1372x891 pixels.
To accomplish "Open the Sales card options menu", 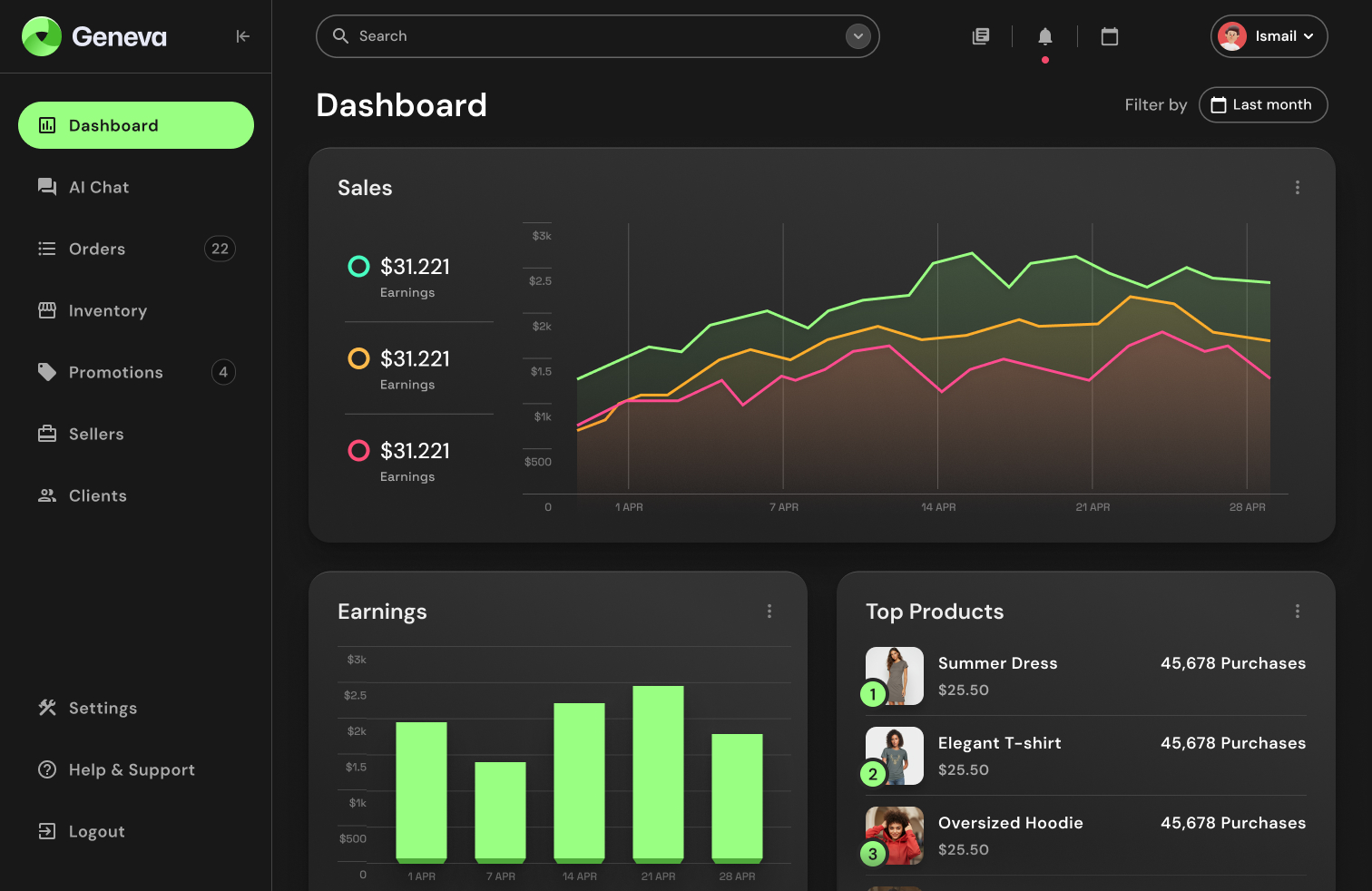I will tap(1298, 187).
